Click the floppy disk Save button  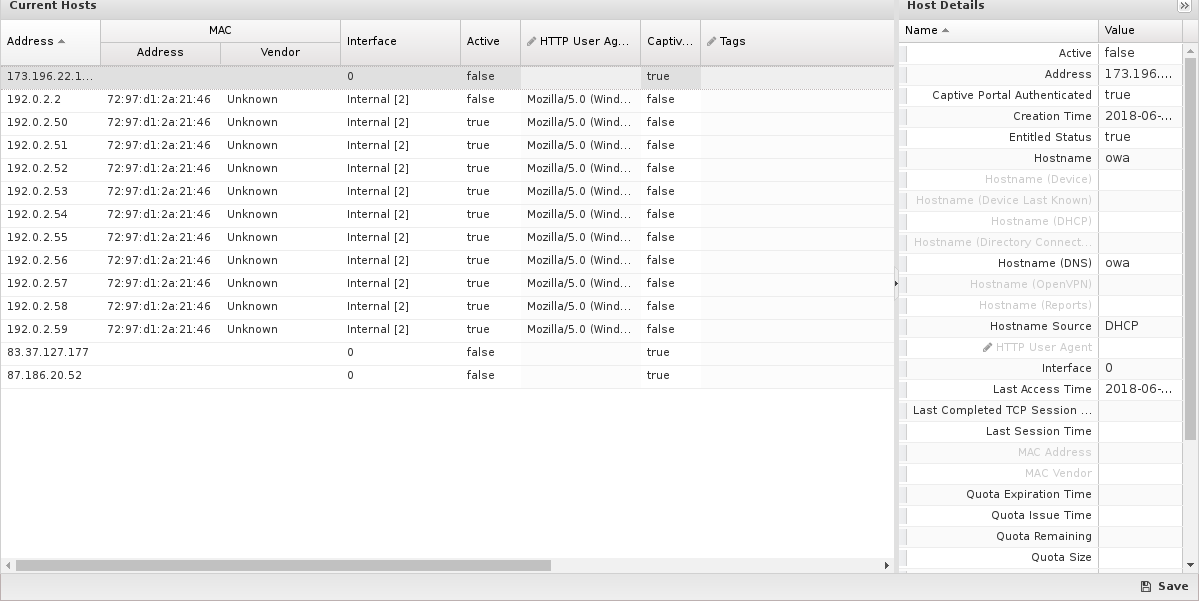1164,586
